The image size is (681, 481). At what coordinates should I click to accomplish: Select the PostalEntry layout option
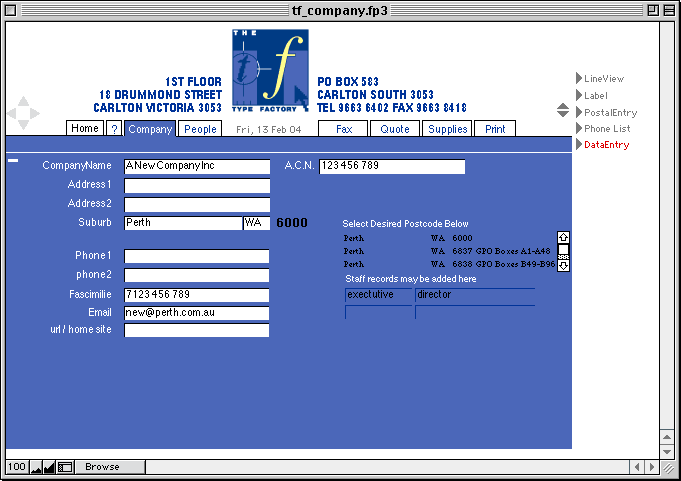(x=609, y=113)
